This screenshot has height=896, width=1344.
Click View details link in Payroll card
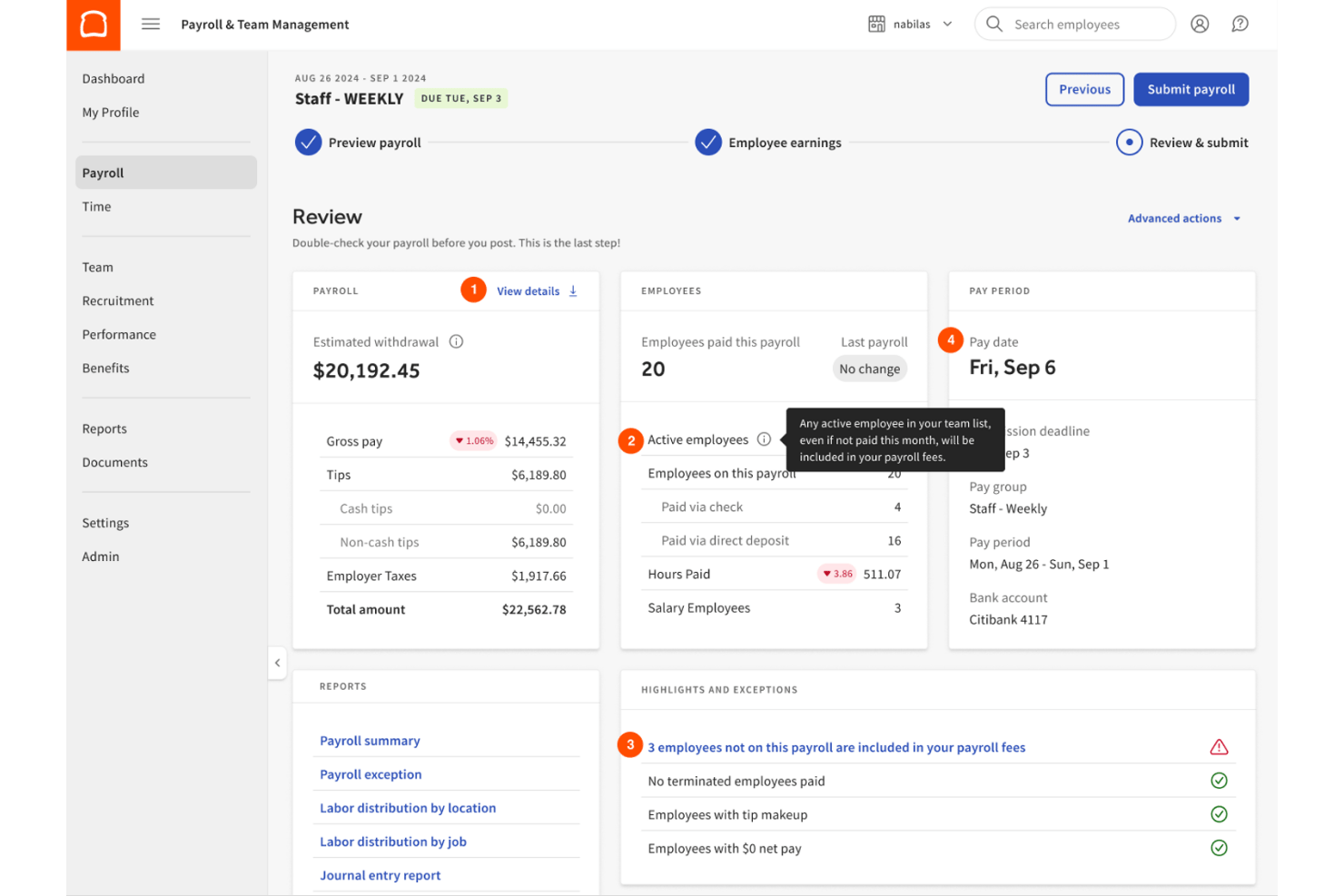coord(528,291)
